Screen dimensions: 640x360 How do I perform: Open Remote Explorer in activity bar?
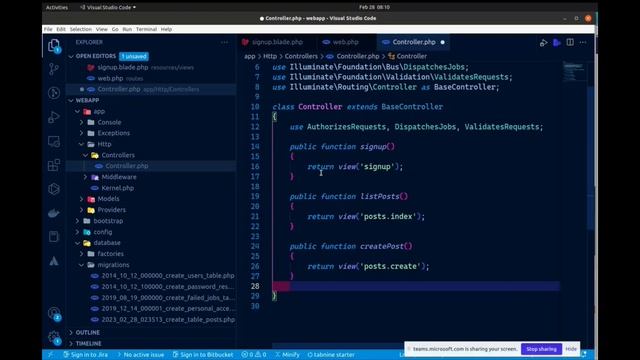pos(54,141)
